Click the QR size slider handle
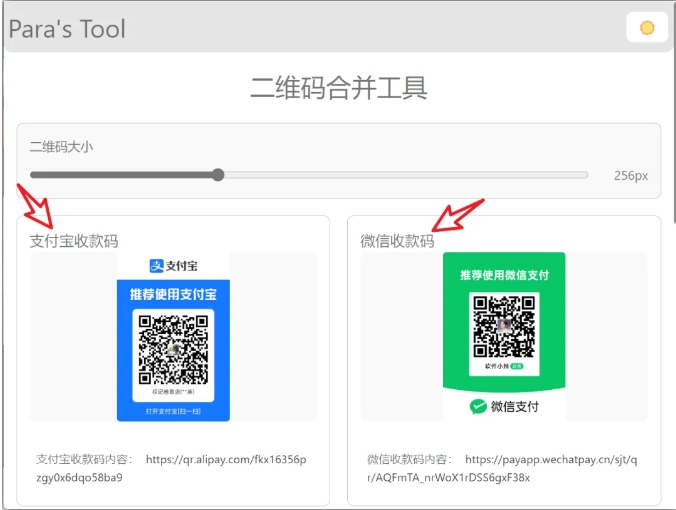The image size is (676, 510). tap(218, 175)
